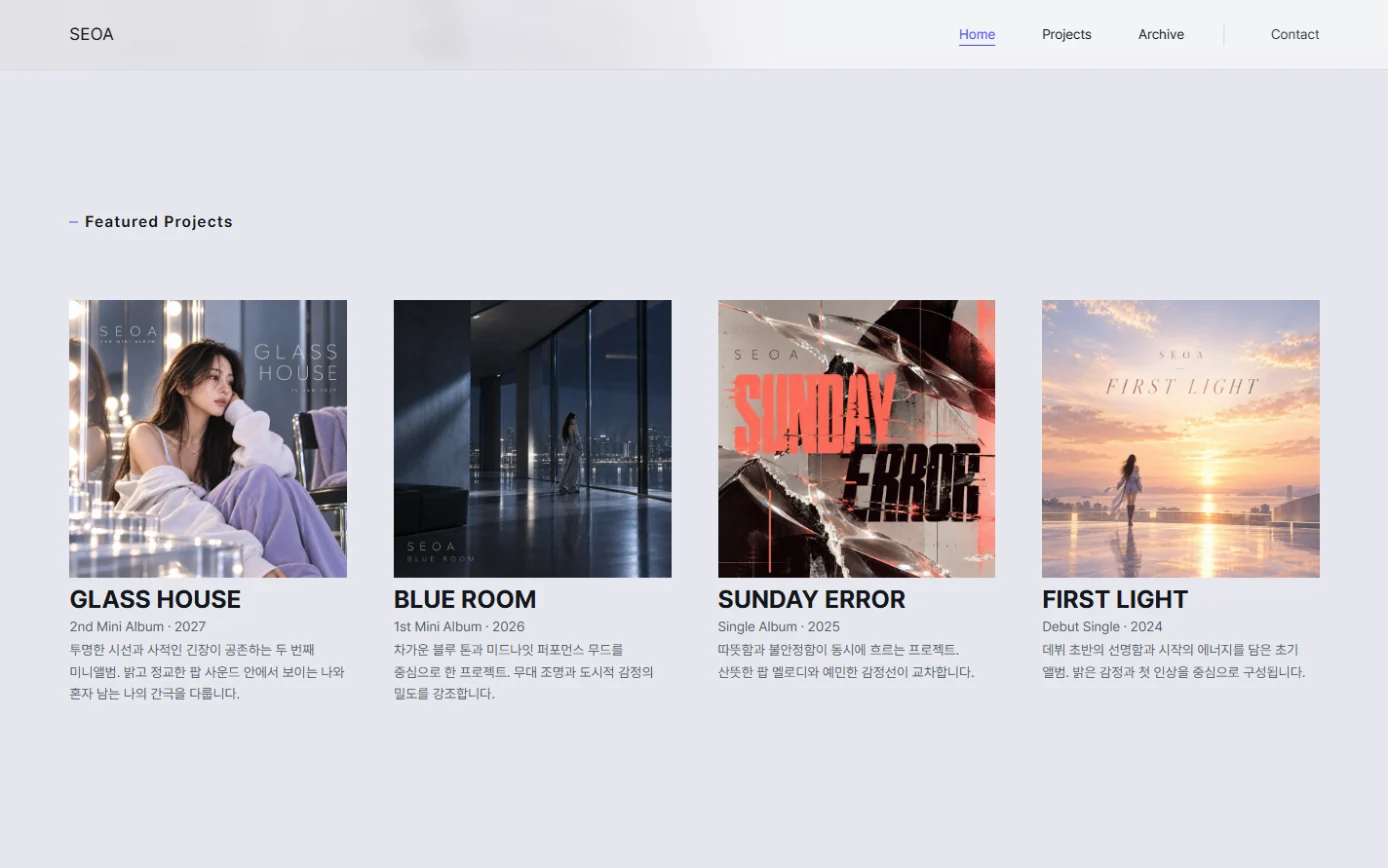
Task: Click the FIRST LIGHT title
Action: tap(1115, 600)
